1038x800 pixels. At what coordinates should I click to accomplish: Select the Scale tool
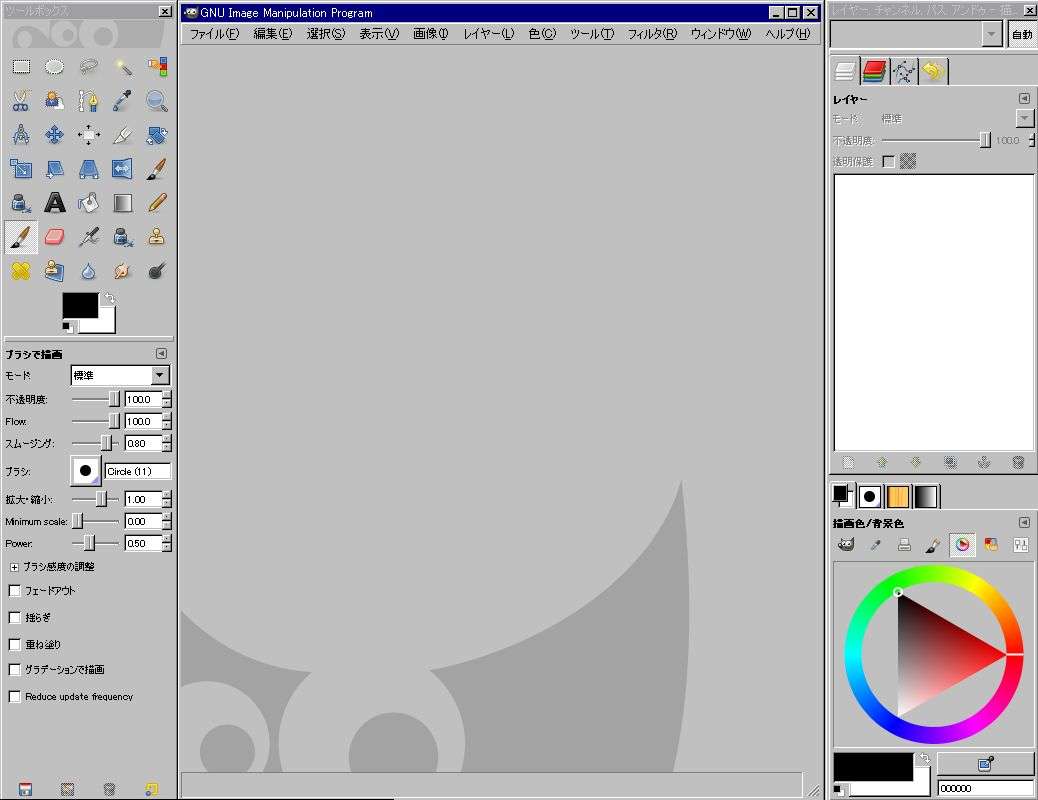(x=21, y=169)
